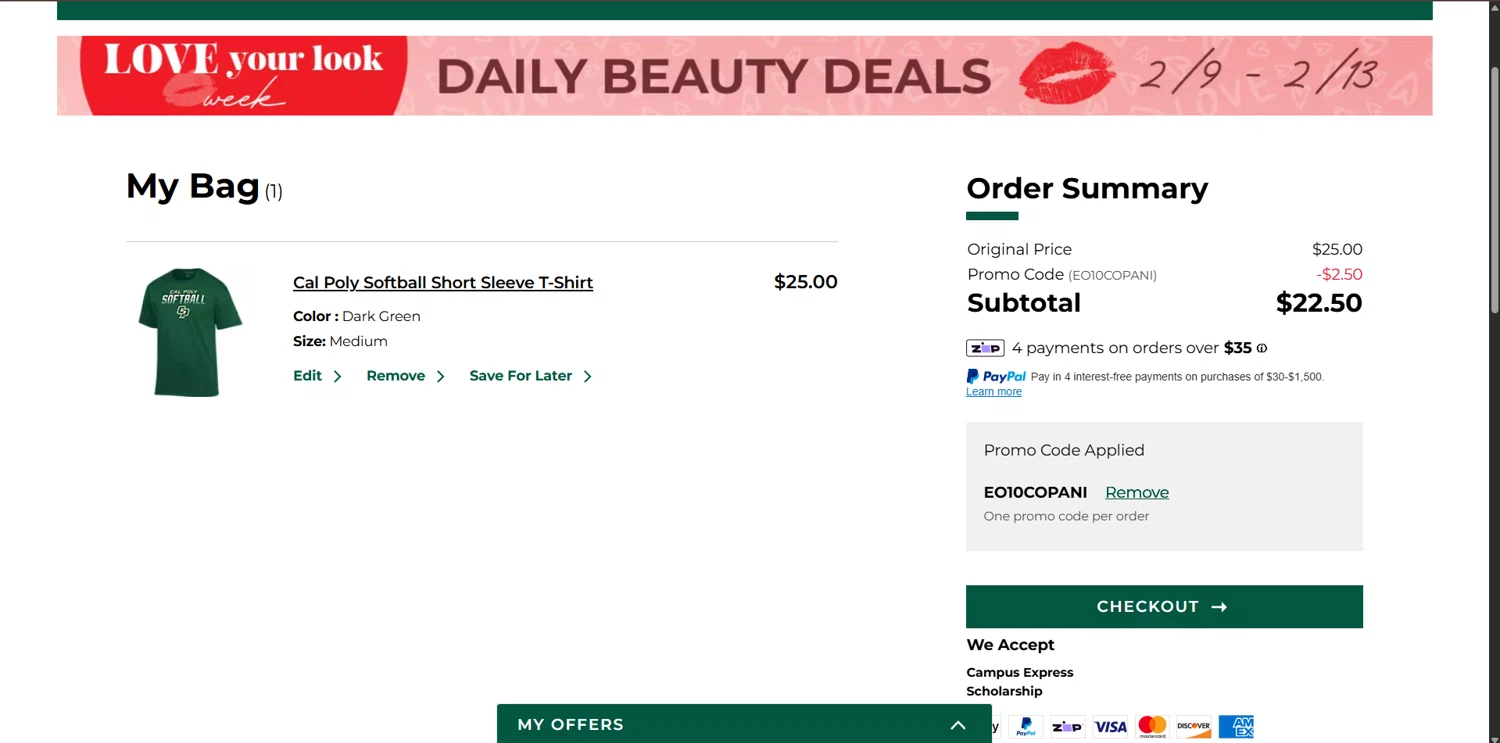Click the green softball T-shirt thumbnail
Viewport: 1500px width, 743px height.
click(x=190, y=332)
